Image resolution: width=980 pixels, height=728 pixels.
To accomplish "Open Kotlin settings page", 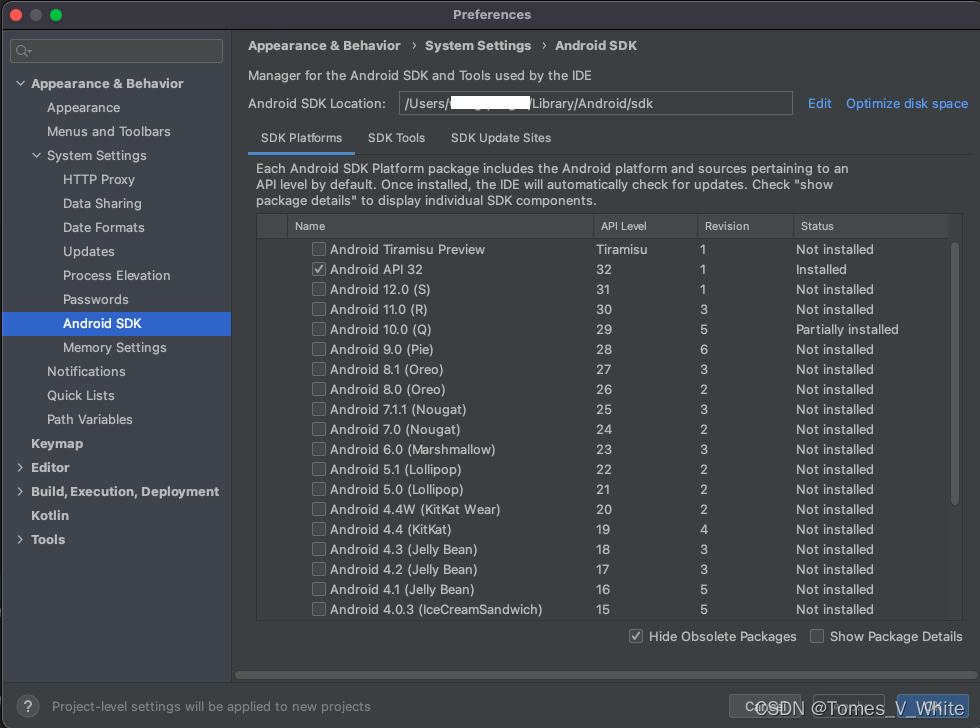I will click(50, 516).
